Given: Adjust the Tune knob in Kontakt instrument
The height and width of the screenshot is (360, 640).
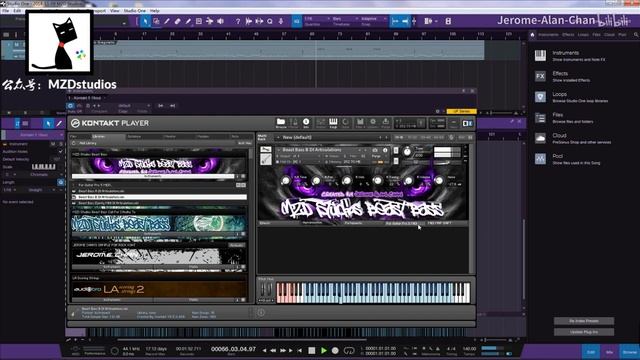Looking at the screenshot, I should pos(407,152).
